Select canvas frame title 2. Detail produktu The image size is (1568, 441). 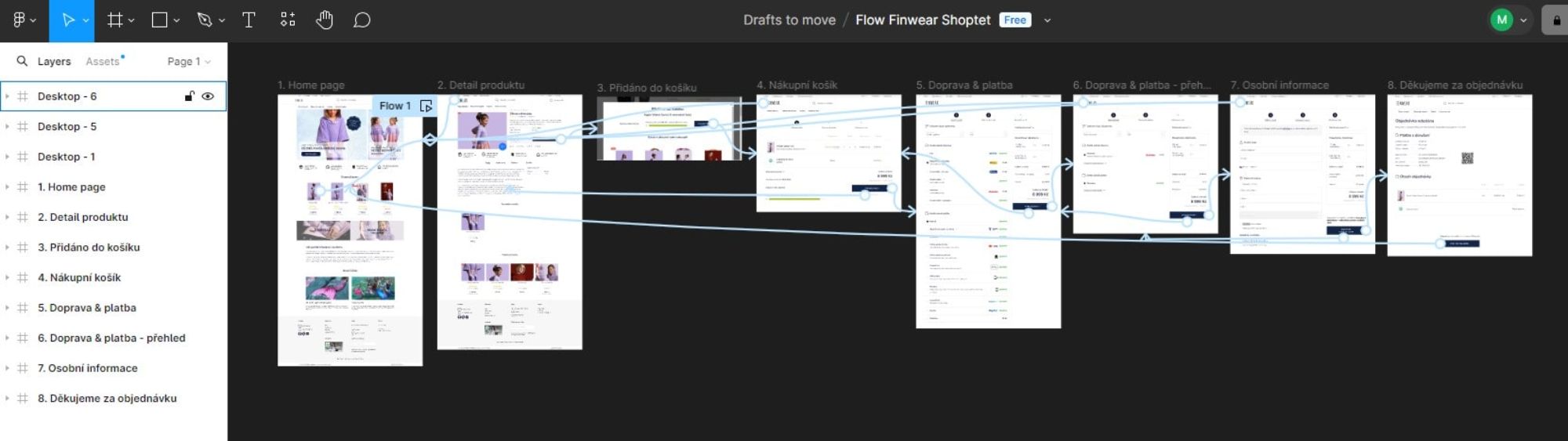tap(481, 85)
